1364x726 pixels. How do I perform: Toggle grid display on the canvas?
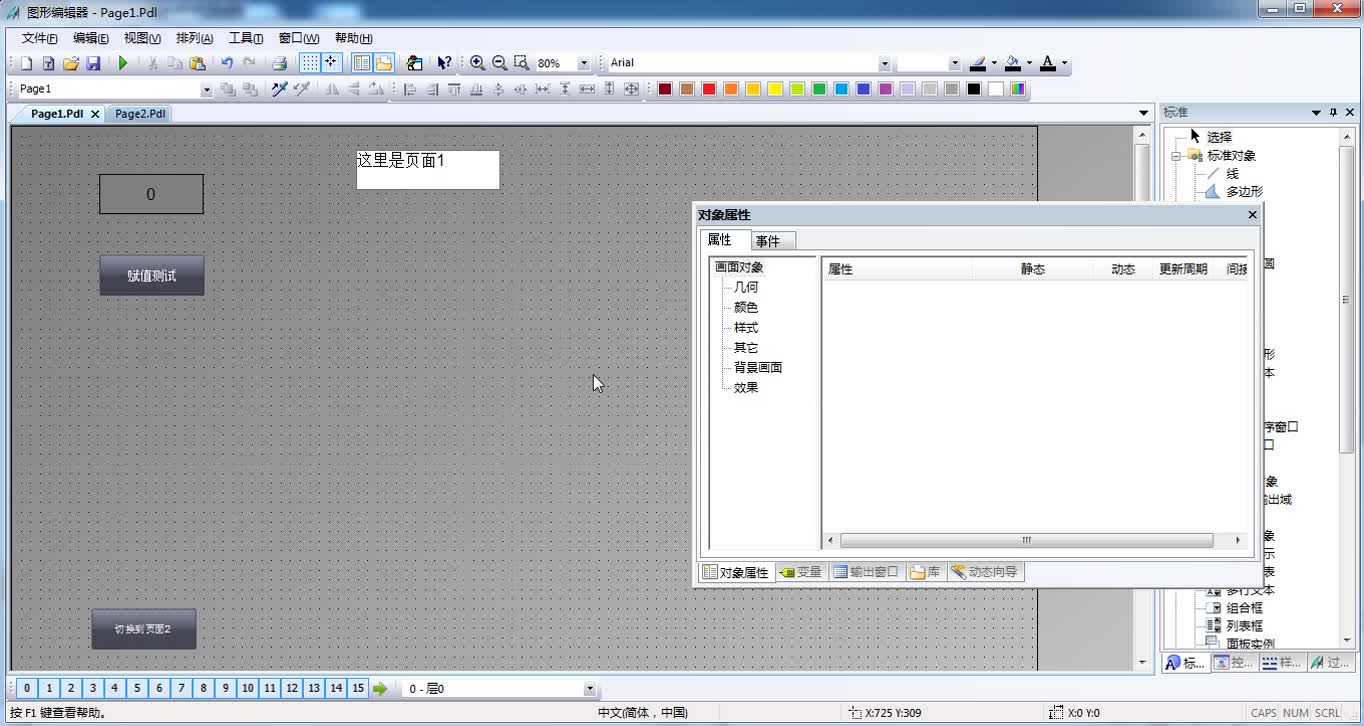(310, 63)
